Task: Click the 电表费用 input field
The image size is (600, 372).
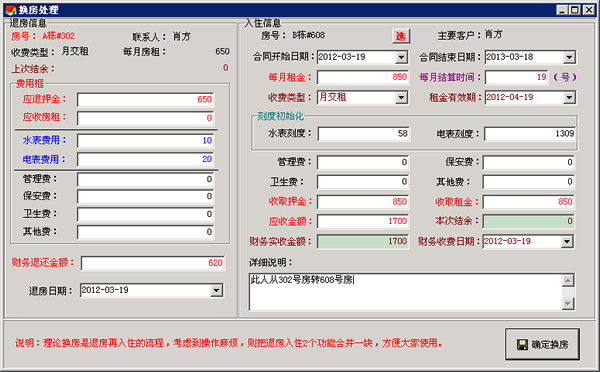Action: pos(145,159)
